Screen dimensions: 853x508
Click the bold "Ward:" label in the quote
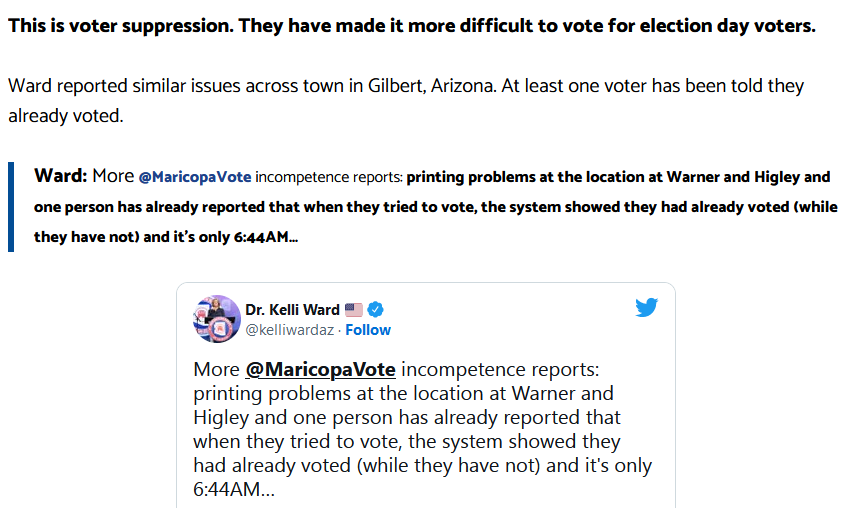[x=61, y=176]
